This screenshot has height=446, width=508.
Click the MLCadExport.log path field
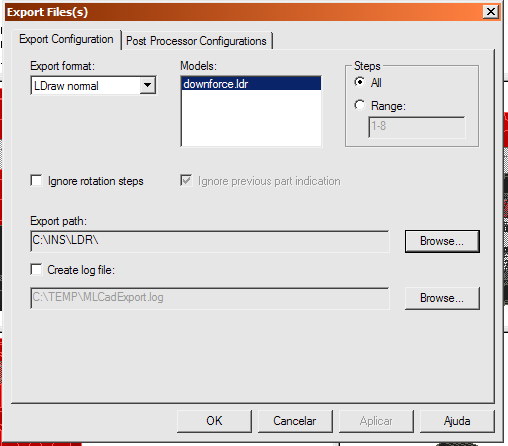pos(210,298)
